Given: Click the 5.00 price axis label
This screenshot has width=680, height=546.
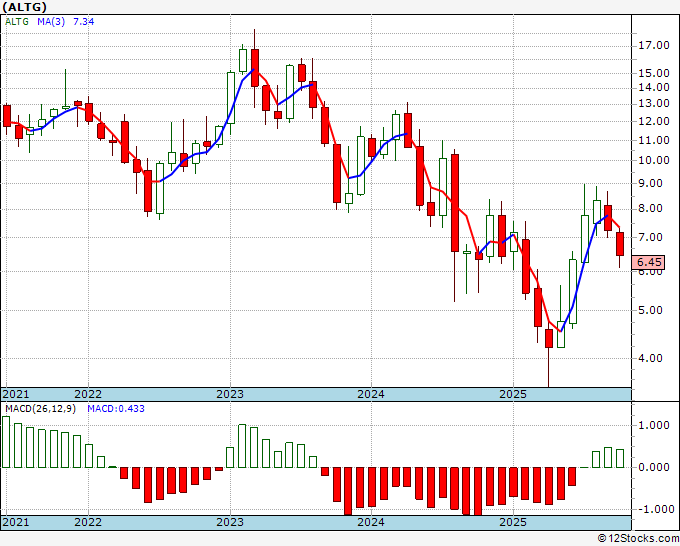Looking at the screenshot, I should tap(651, 310).
